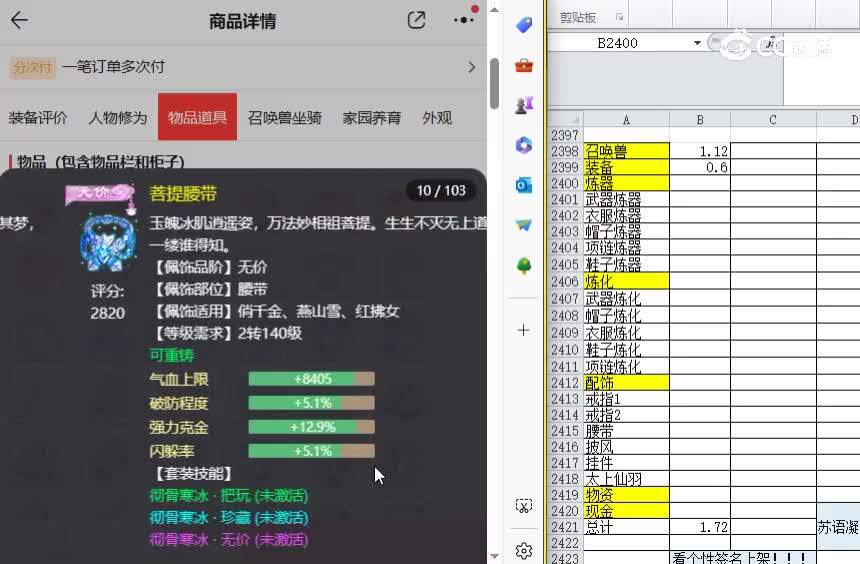
Task: Click the 太上仙羽 cell
Action: click(626, 479)
